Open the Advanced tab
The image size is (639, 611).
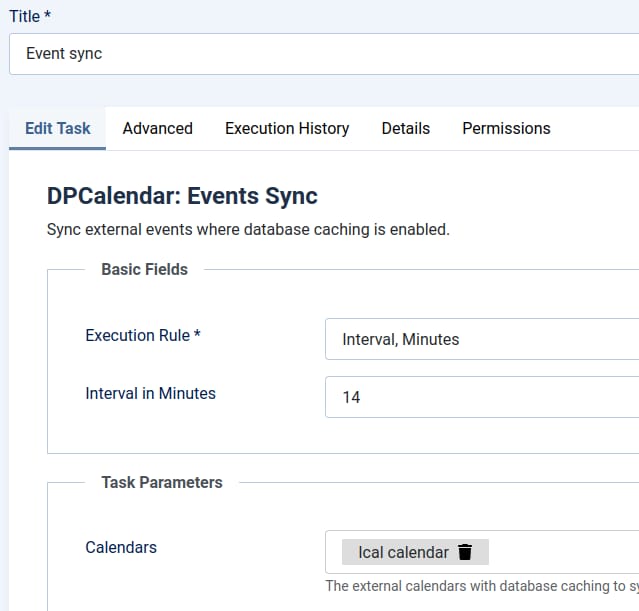[x=157, y=128]
